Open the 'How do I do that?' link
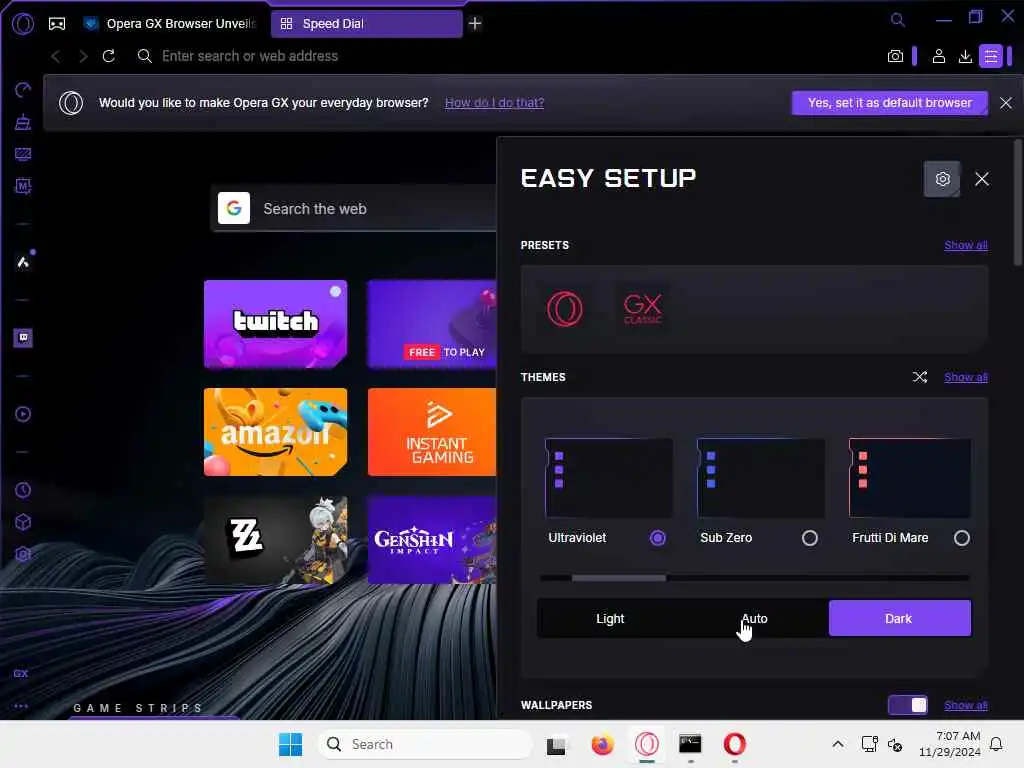The image size is (1024, 768). click(494, 103)
